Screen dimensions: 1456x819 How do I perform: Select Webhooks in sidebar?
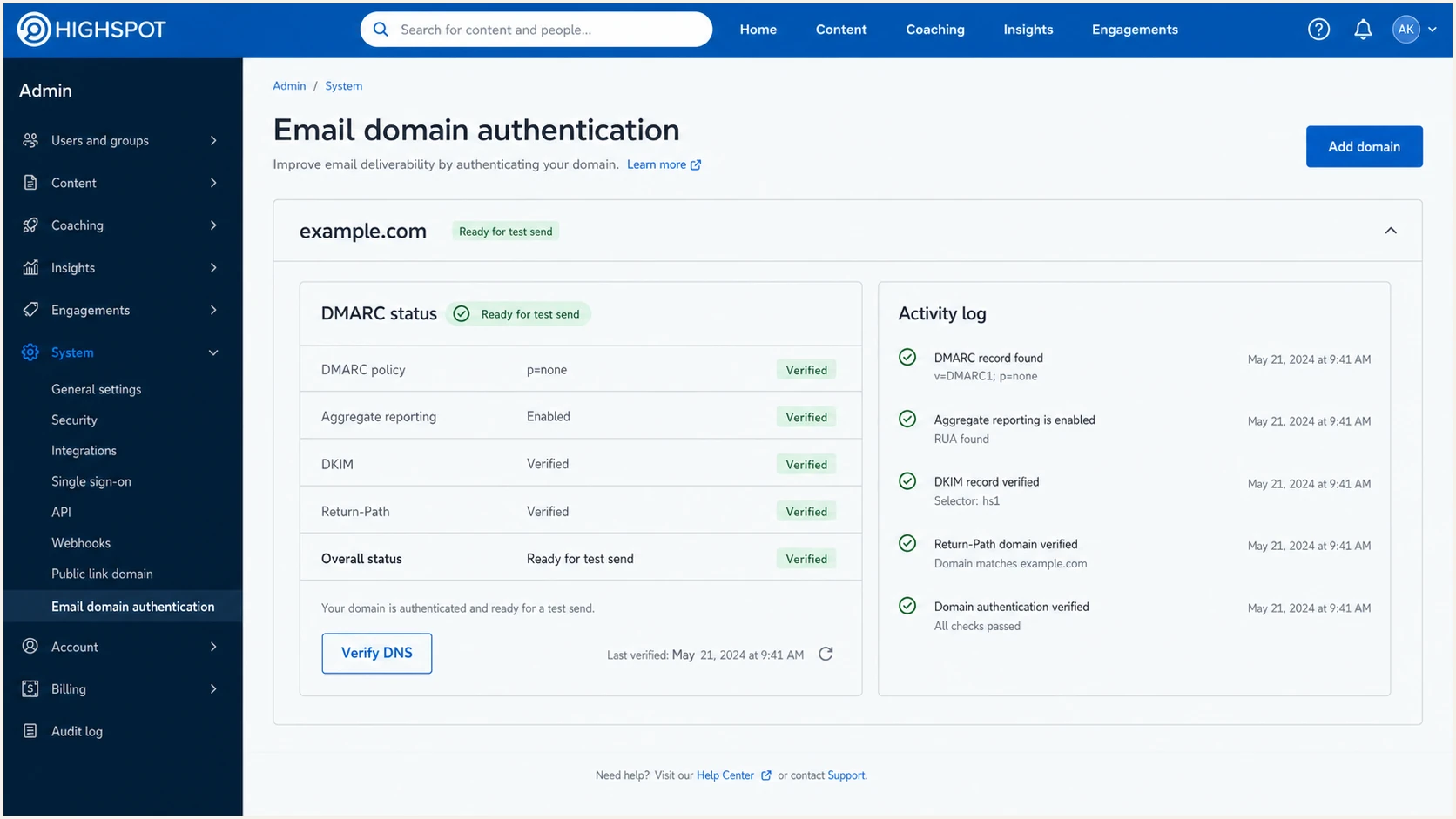tap(81, 543)
